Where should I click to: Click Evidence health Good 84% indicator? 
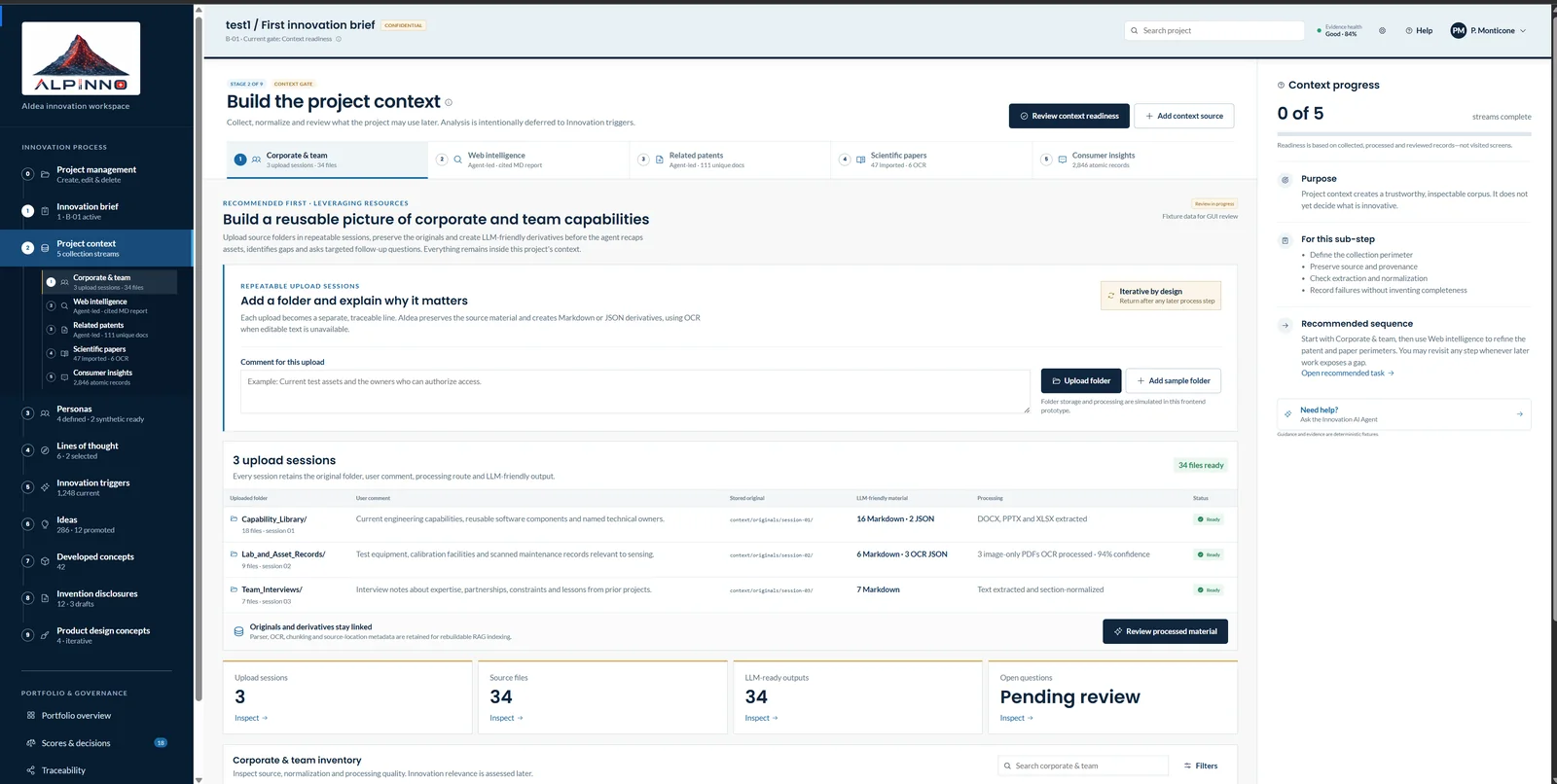pos(1339,31)
